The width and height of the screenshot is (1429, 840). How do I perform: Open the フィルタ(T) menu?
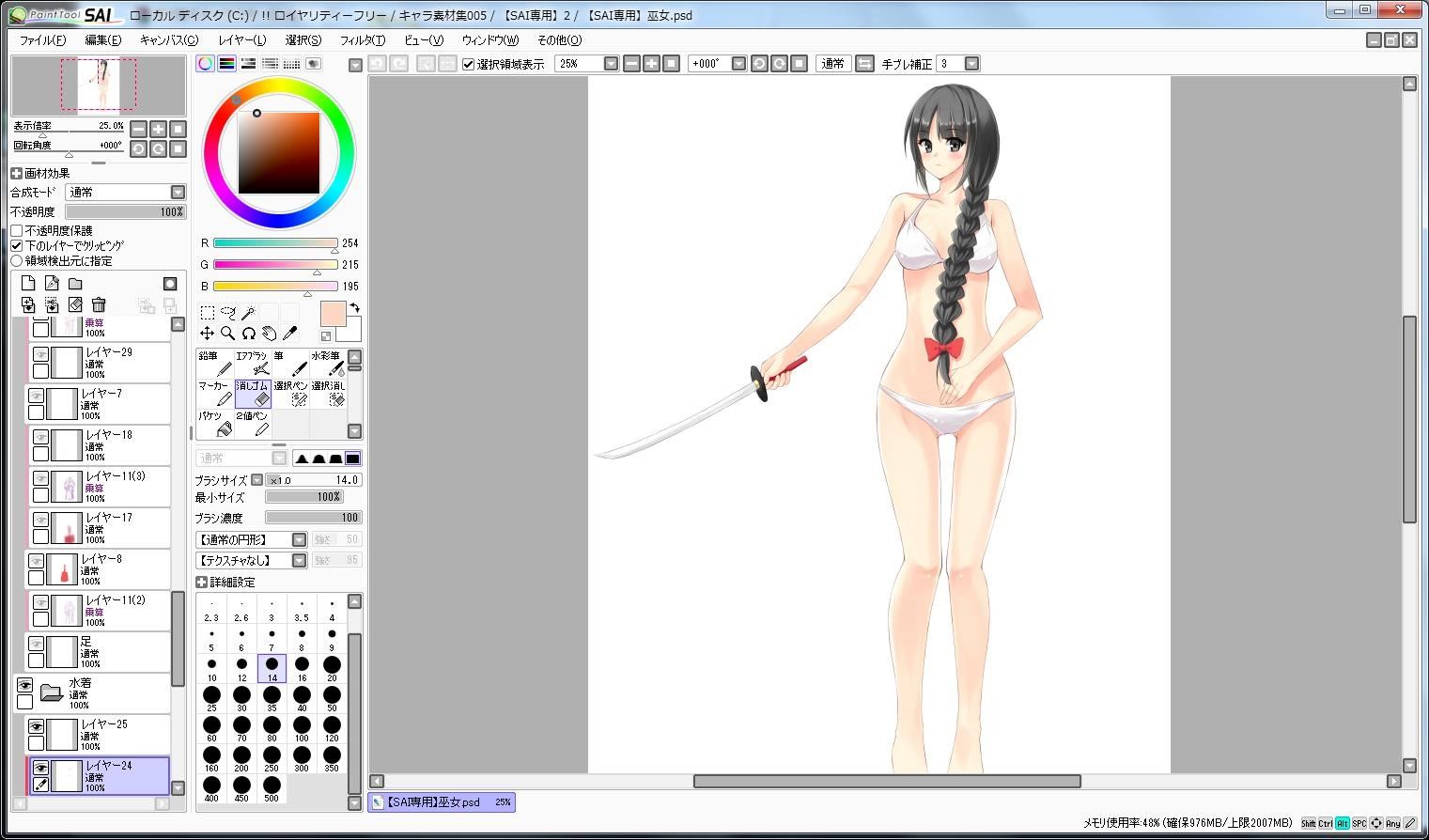tap(362, 40)
